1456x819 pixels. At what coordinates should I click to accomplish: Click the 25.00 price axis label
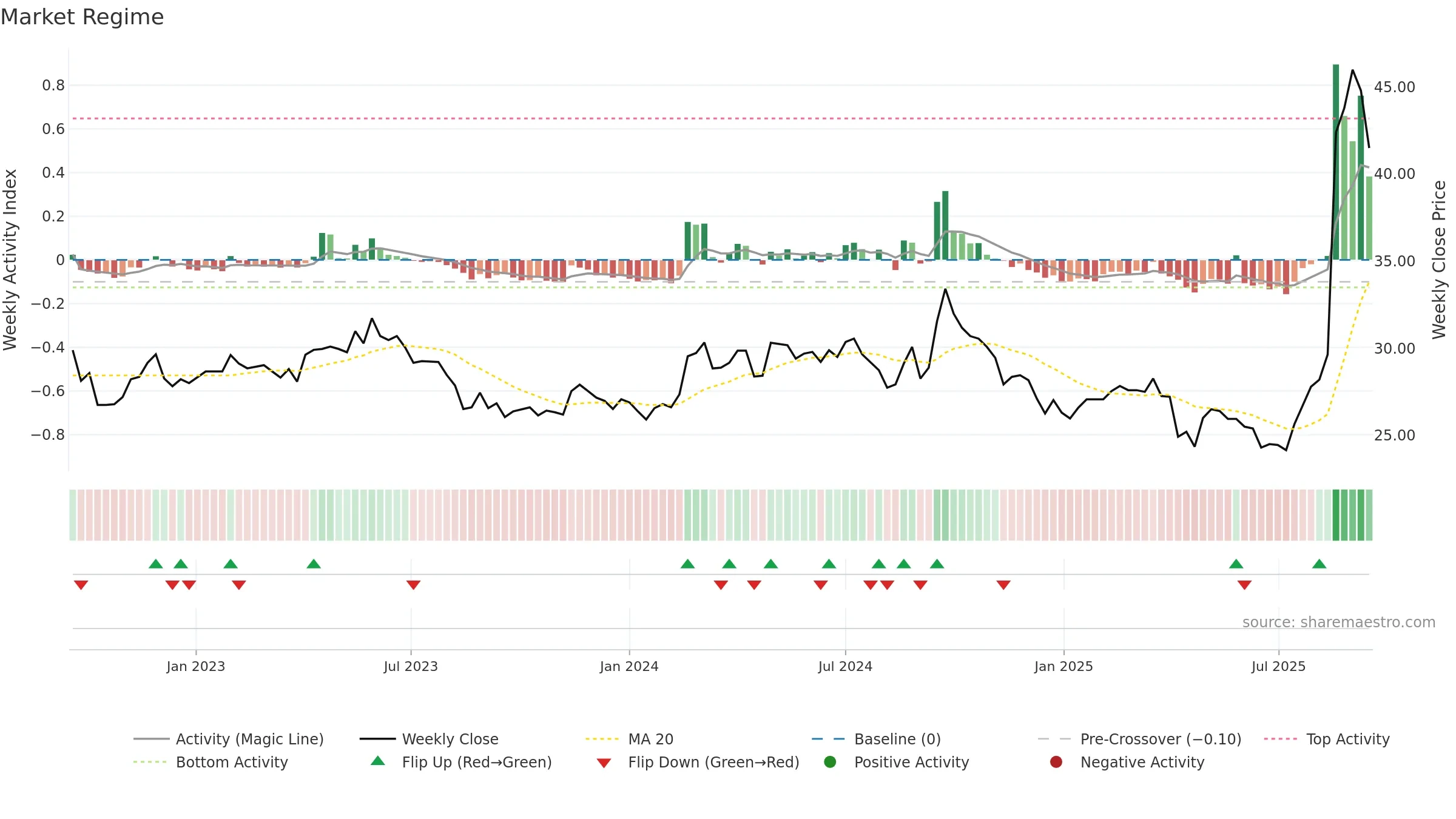[1395, 435]
